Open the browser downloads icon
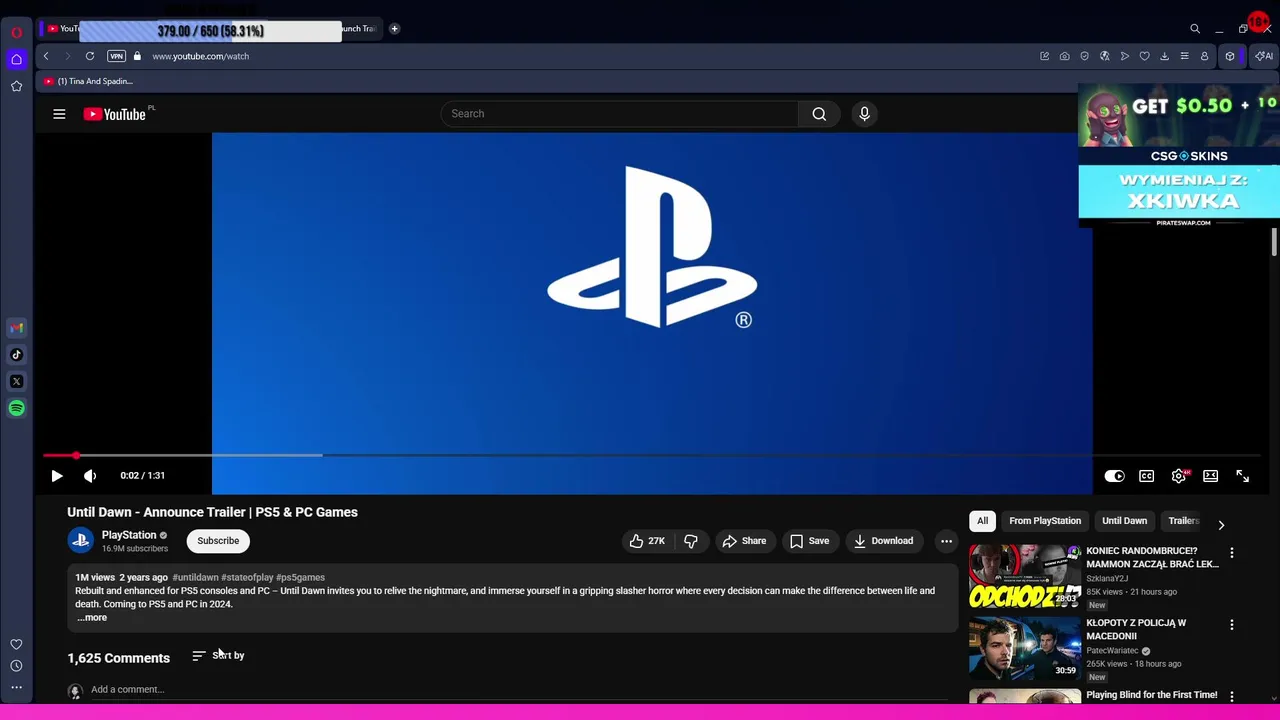Image resolution: width=1280 pixels, height=720 pixels. coord(1164,56)
